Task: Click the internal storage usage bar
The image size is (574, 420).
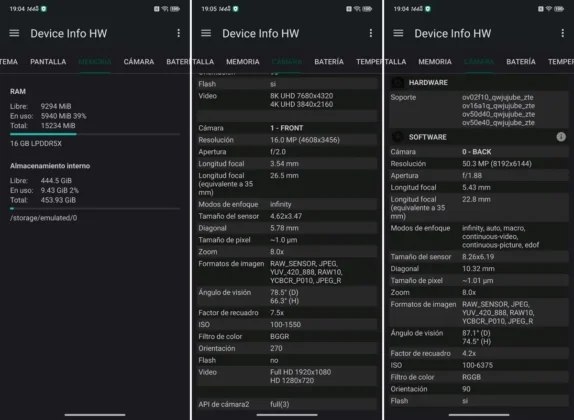Action: [x=95, y=209]
